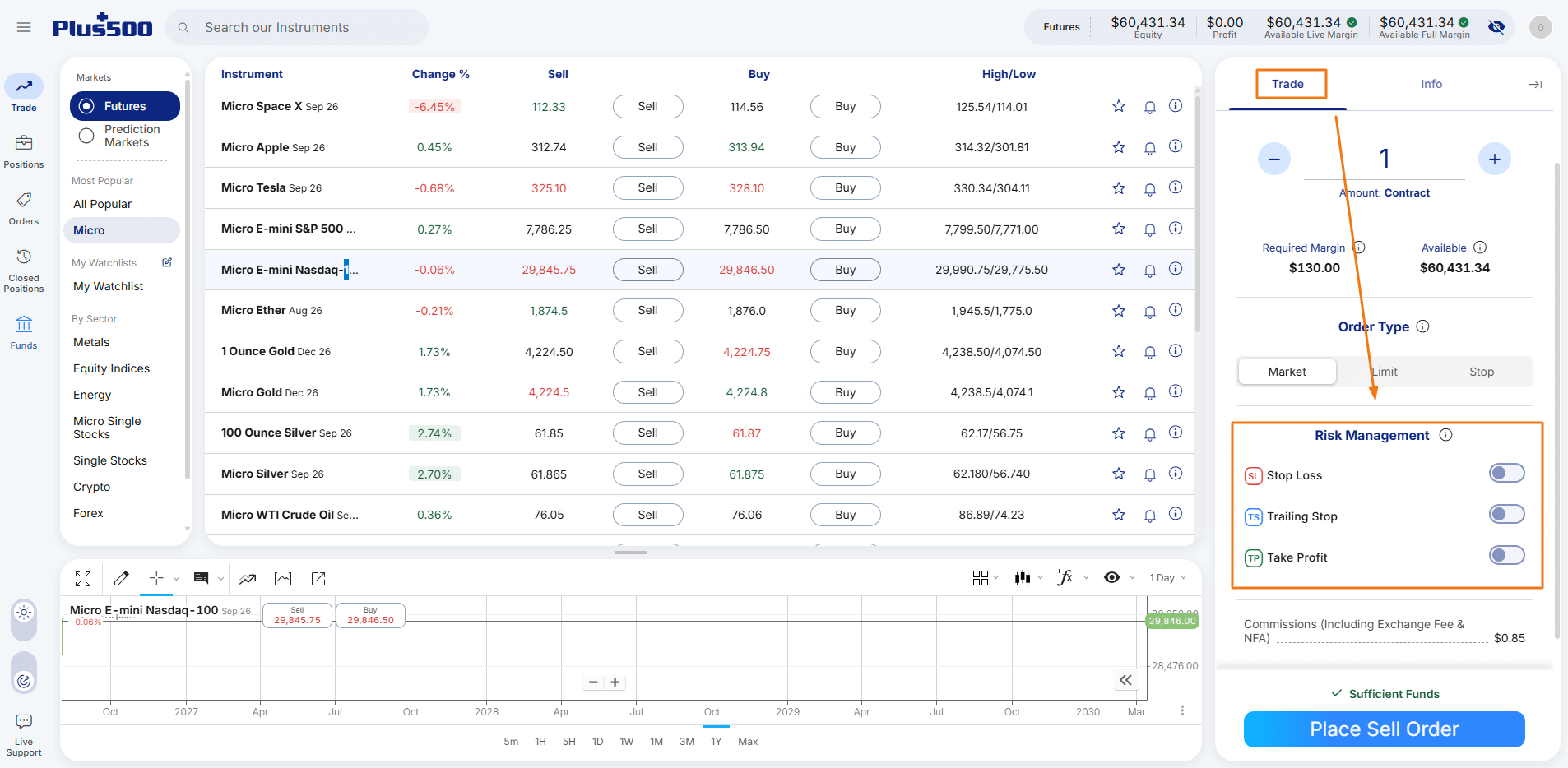Image resolution: width=1568 pixels, height=768 pixels.
Task: Expand the chart type candlestick dropdown
Action: 1028,578
